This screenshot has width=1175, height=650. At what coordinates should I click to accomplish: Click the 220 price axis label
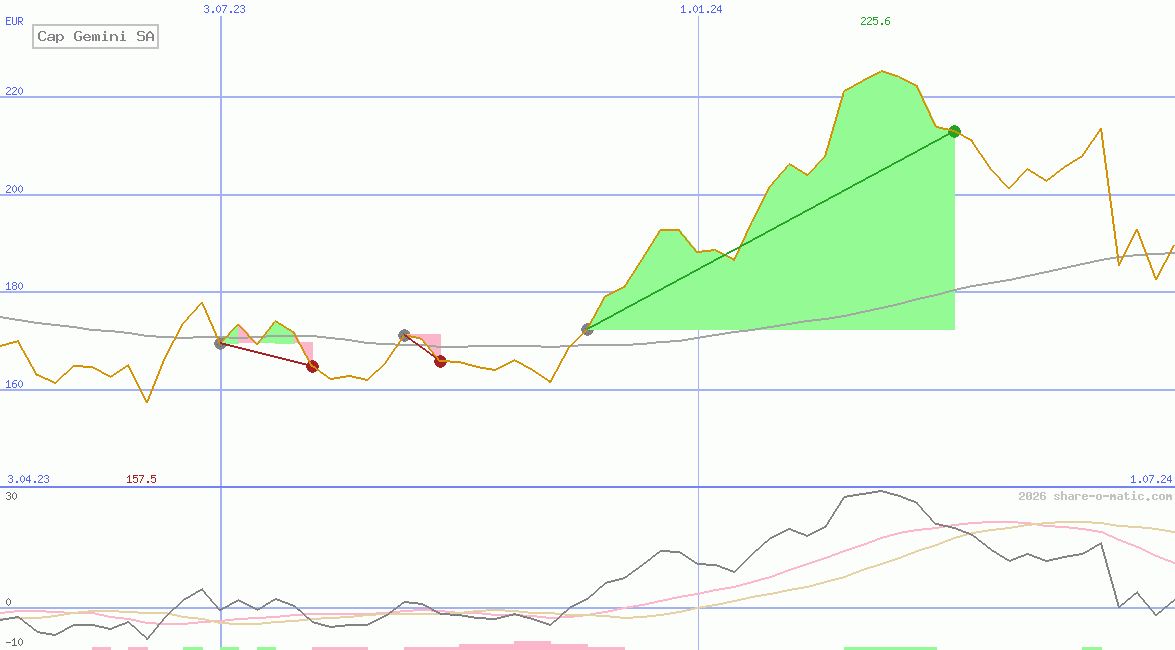pos(14,92)
